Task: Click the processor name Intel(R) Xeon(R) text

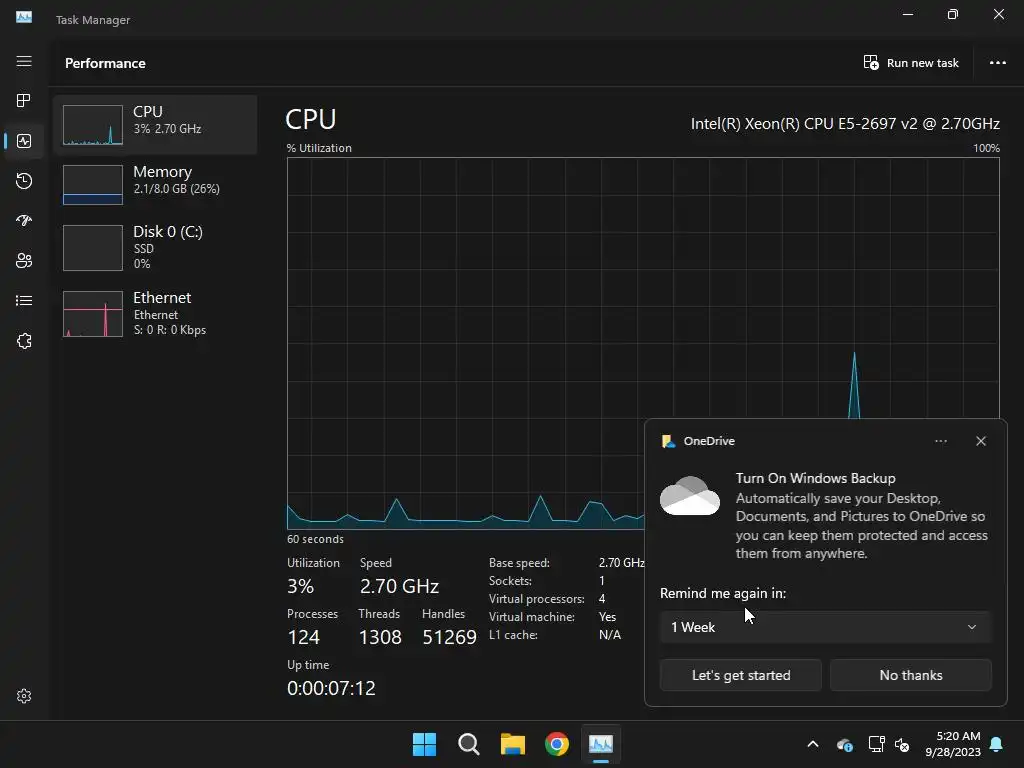Action: pos(845,123)
